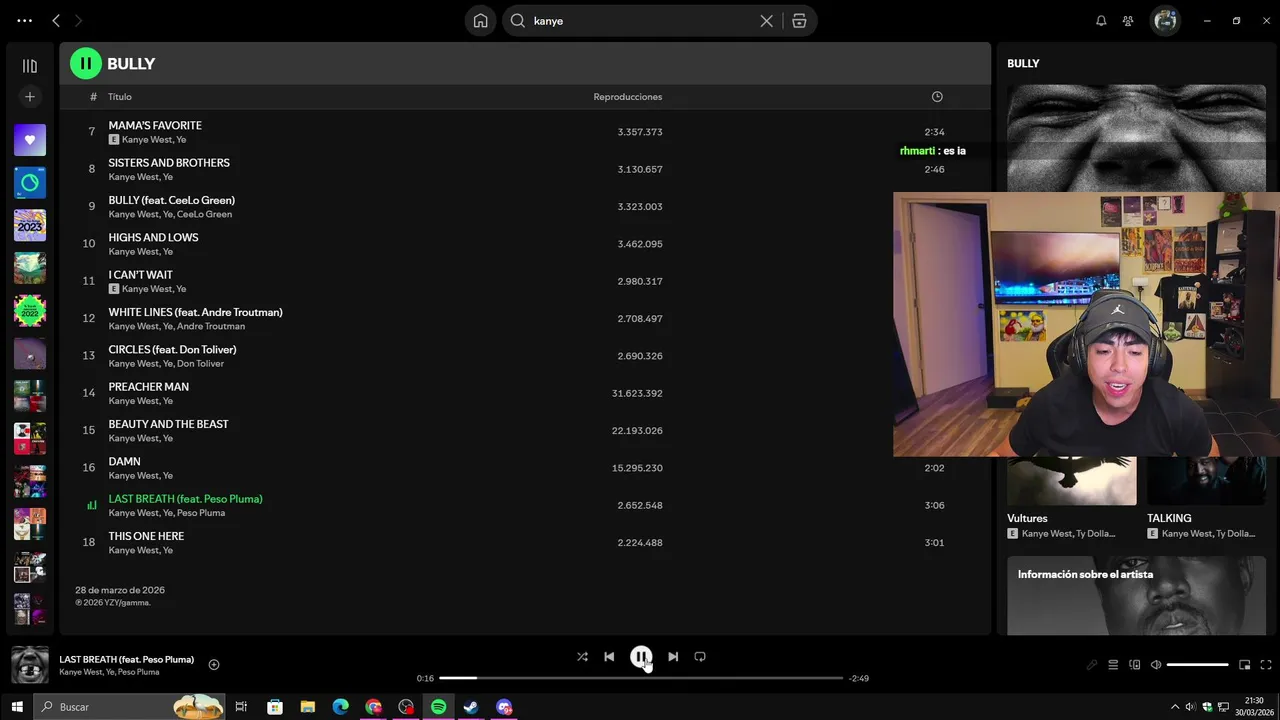Click the Buscar taskbar search box
The width and height of the screenshot is (1280, 720).
pos(130,707)
